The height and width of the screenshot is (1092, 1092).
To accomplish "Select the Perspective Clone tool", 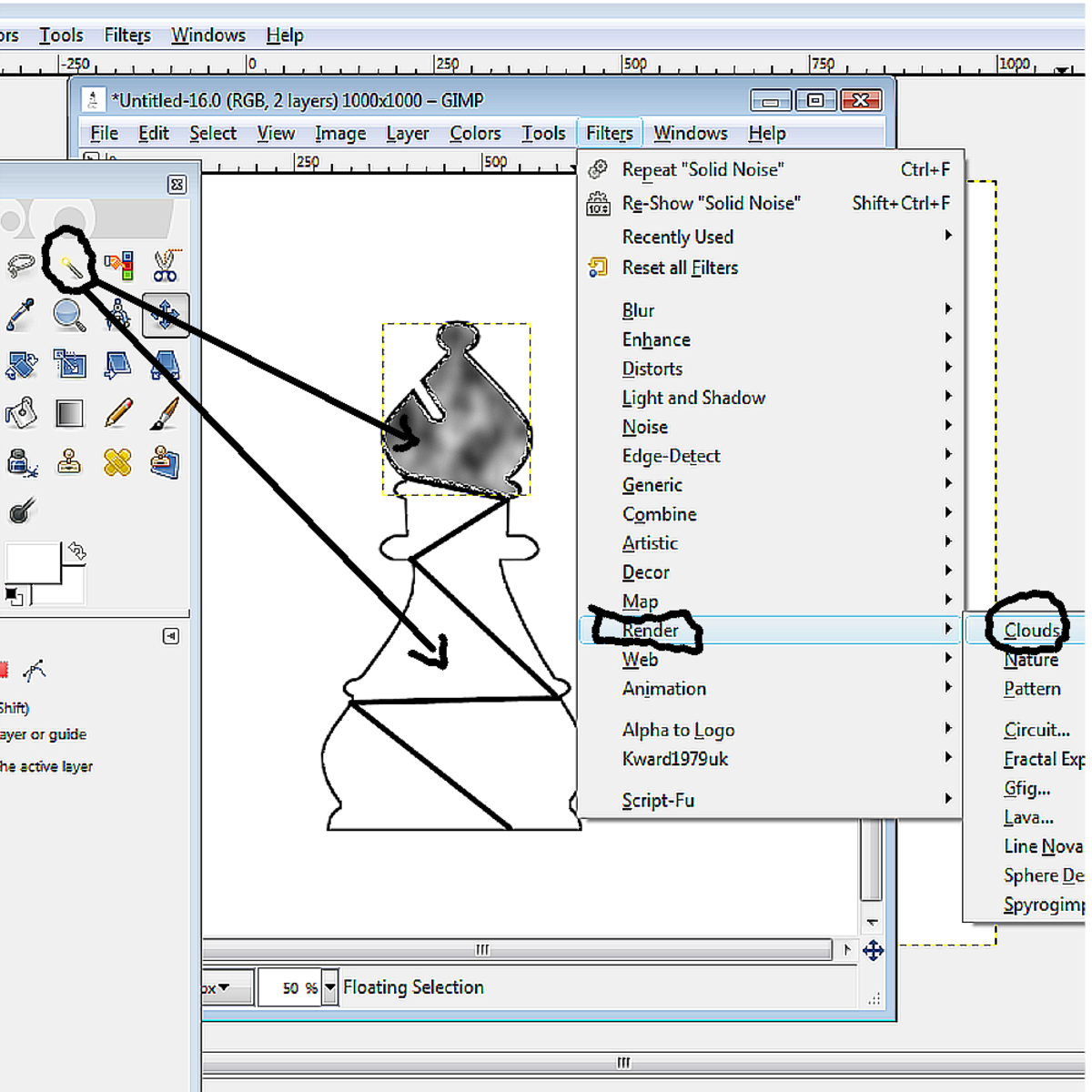I will click(166, 462).
